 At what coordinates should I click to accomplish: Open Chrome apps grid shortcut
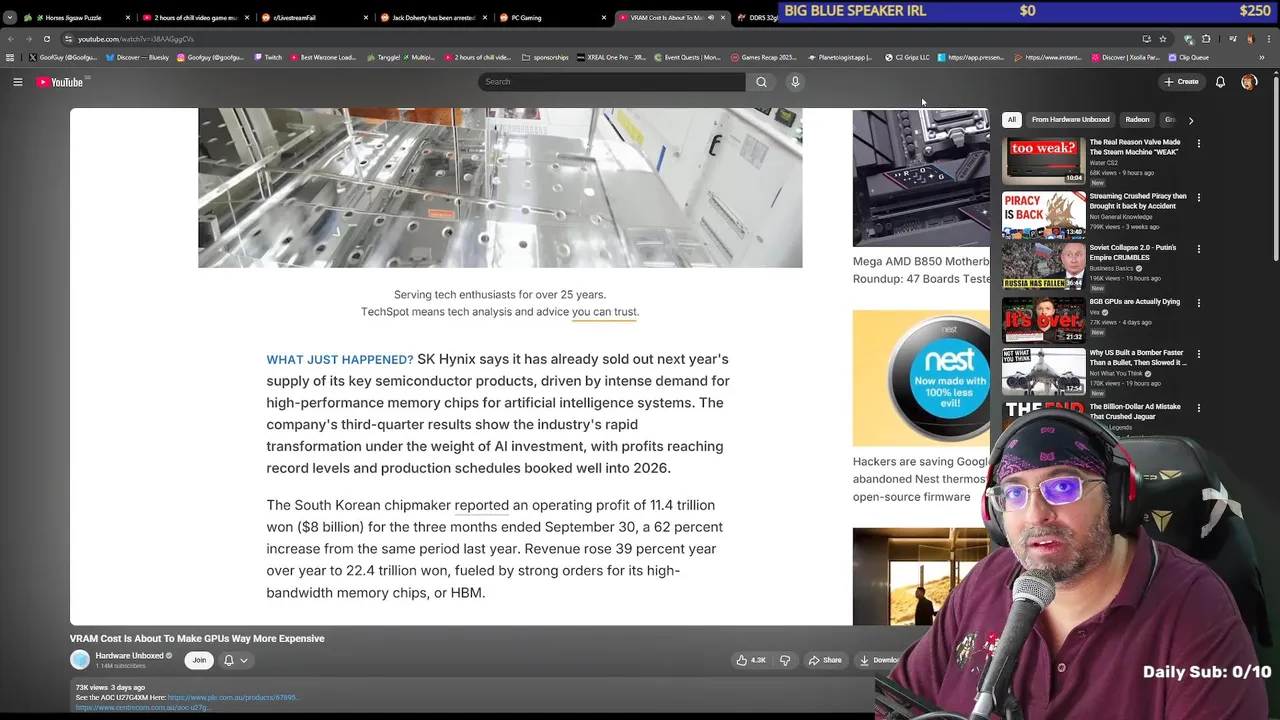(10, 58)
